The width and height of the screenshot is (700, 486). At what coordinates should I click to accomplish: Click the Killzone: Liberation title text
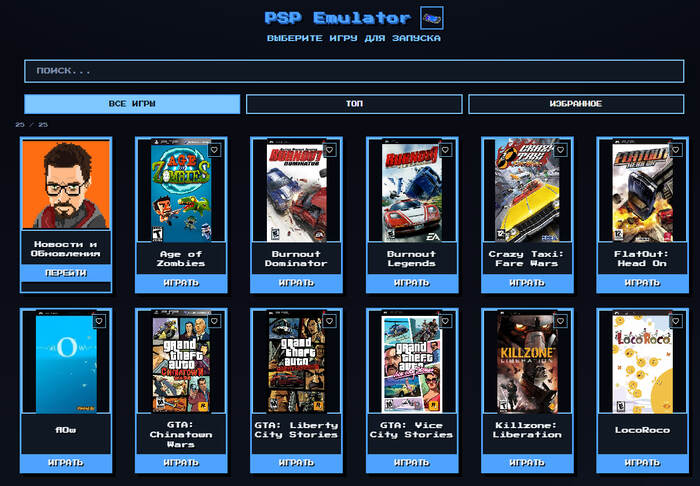pyautogui.click(x=527, y=430)
